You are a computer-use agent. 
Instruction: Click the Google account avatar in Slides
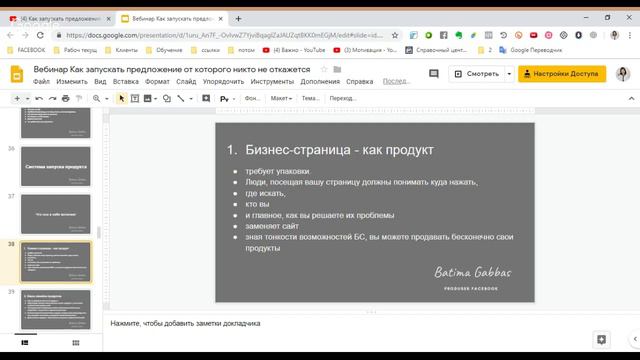[623, 74]
